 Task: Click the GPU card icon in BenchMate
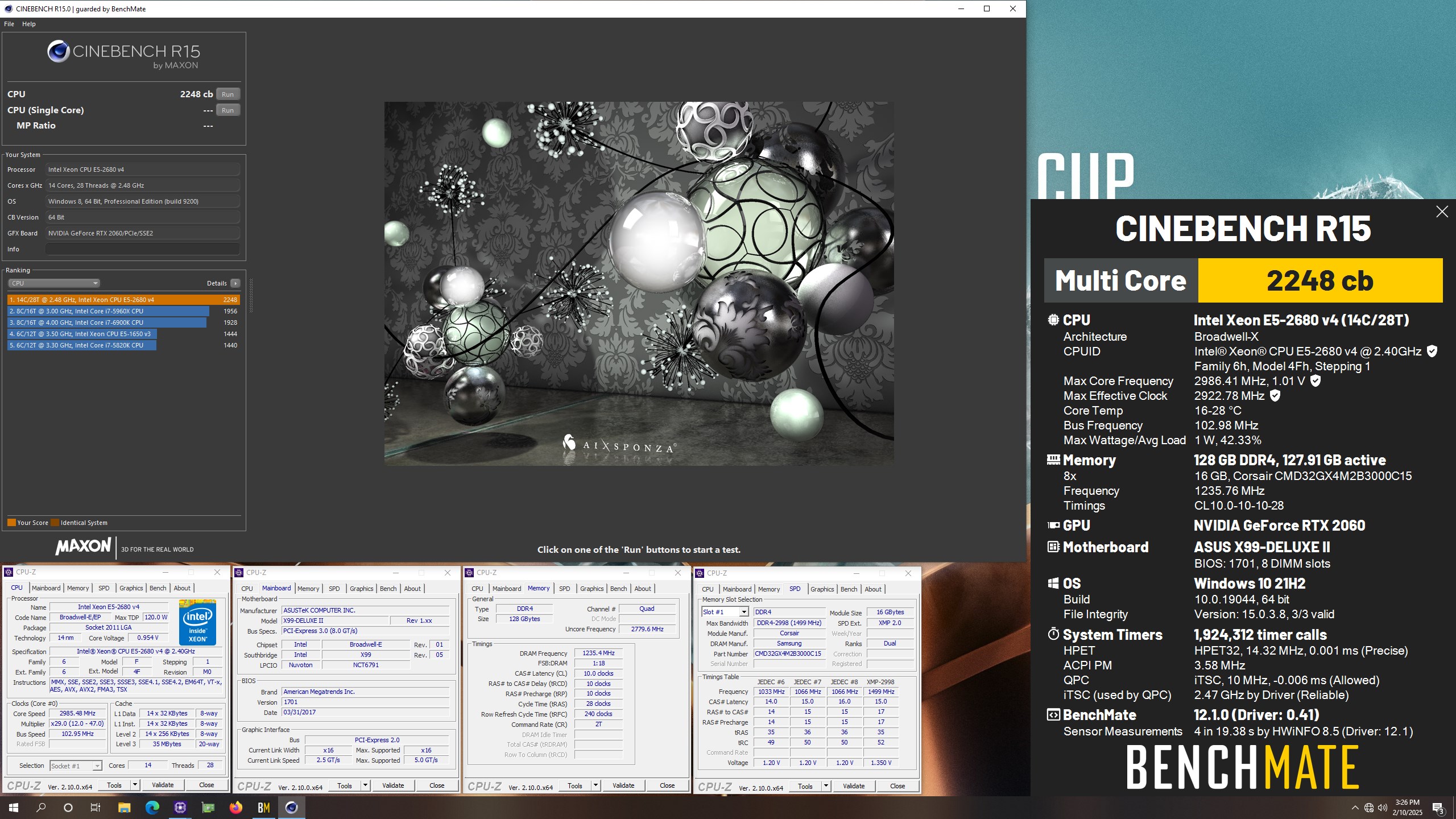tap(1053, 526)
